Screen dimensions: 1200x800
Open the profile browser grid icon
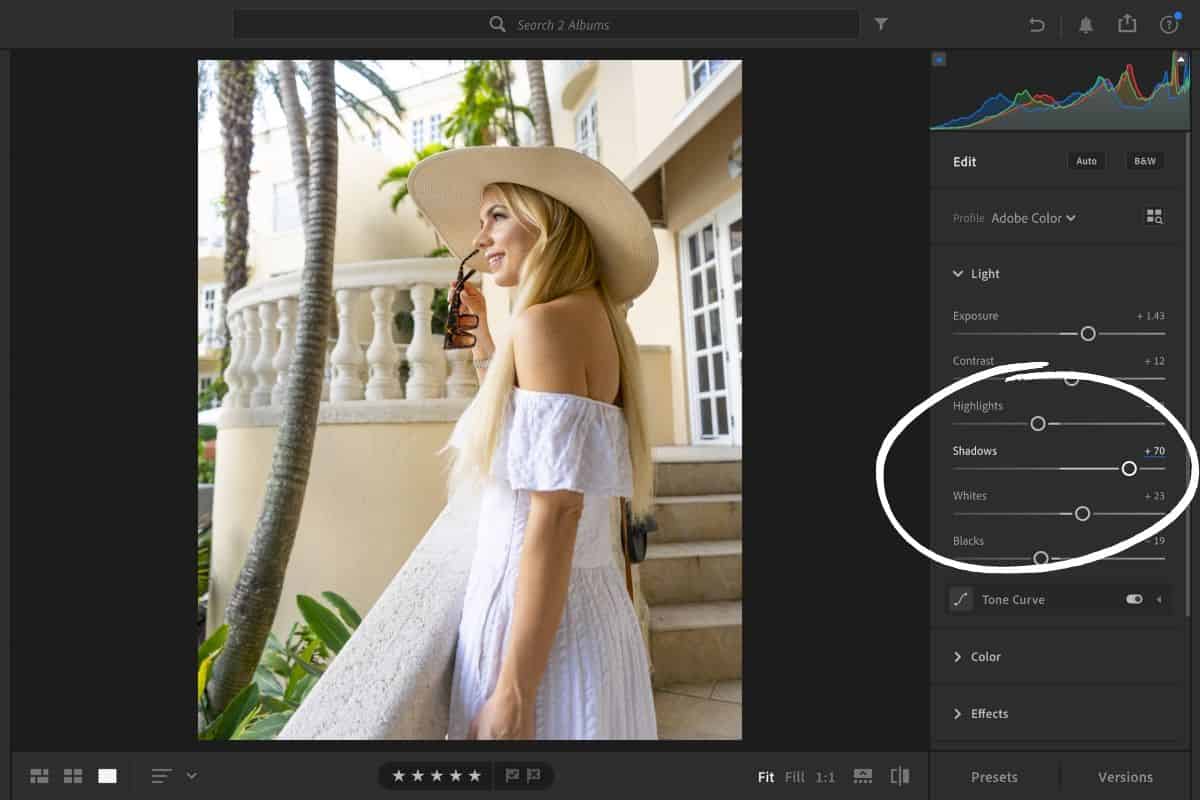[x=1154, y=216]
